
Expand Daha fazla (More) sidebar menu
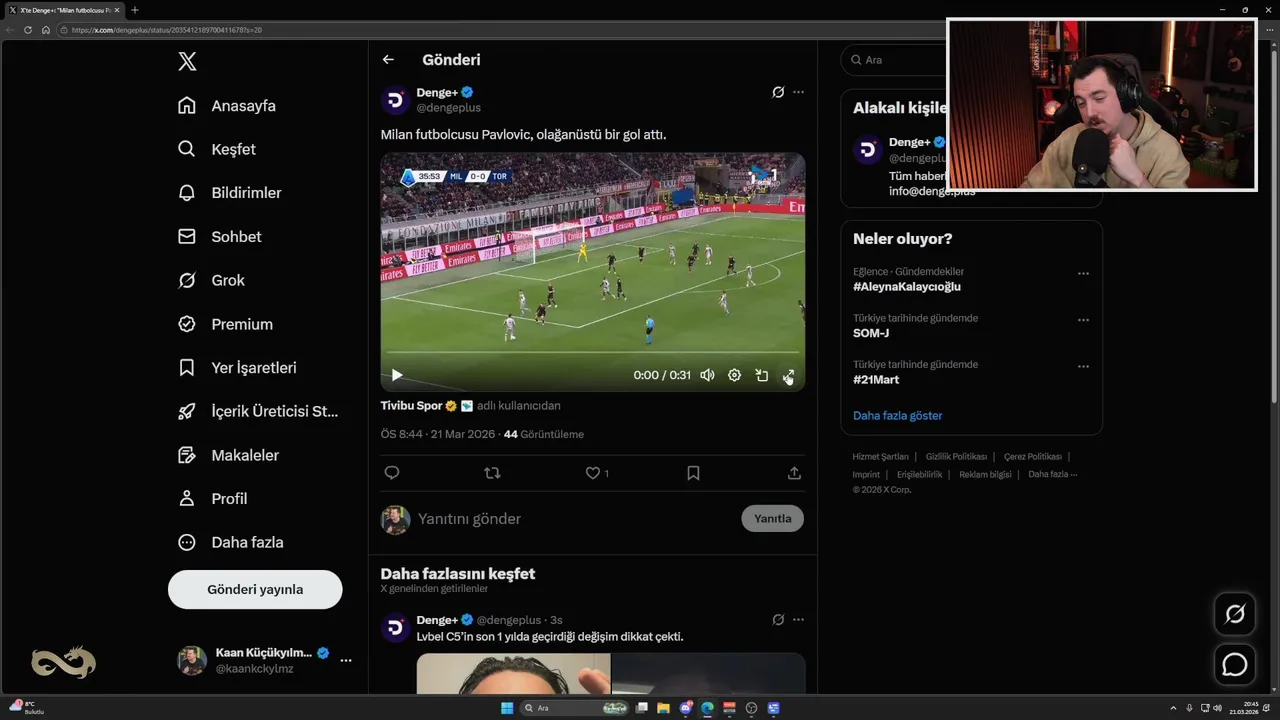click(229, 542)
